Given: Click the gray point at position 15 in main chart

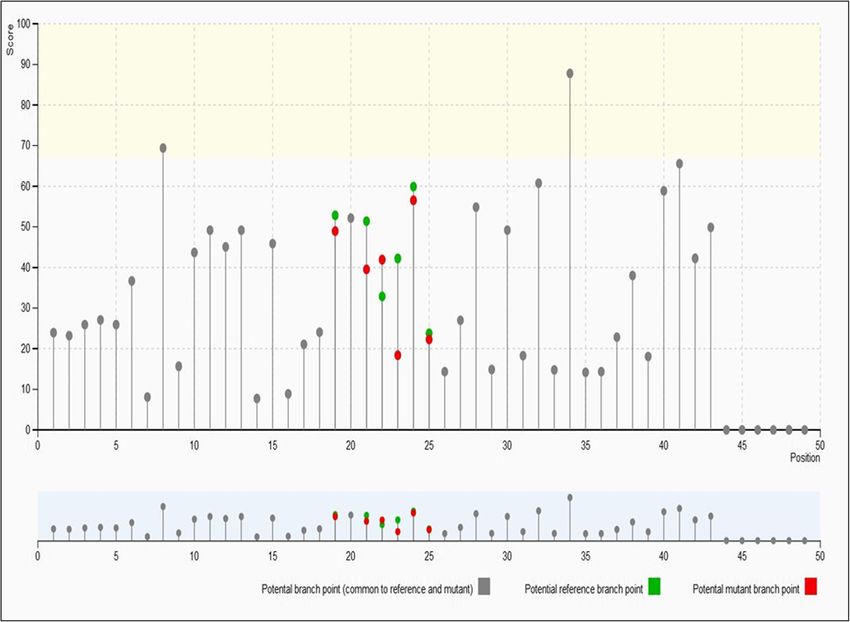Looking at the screenshot, I should click(273, 244).
